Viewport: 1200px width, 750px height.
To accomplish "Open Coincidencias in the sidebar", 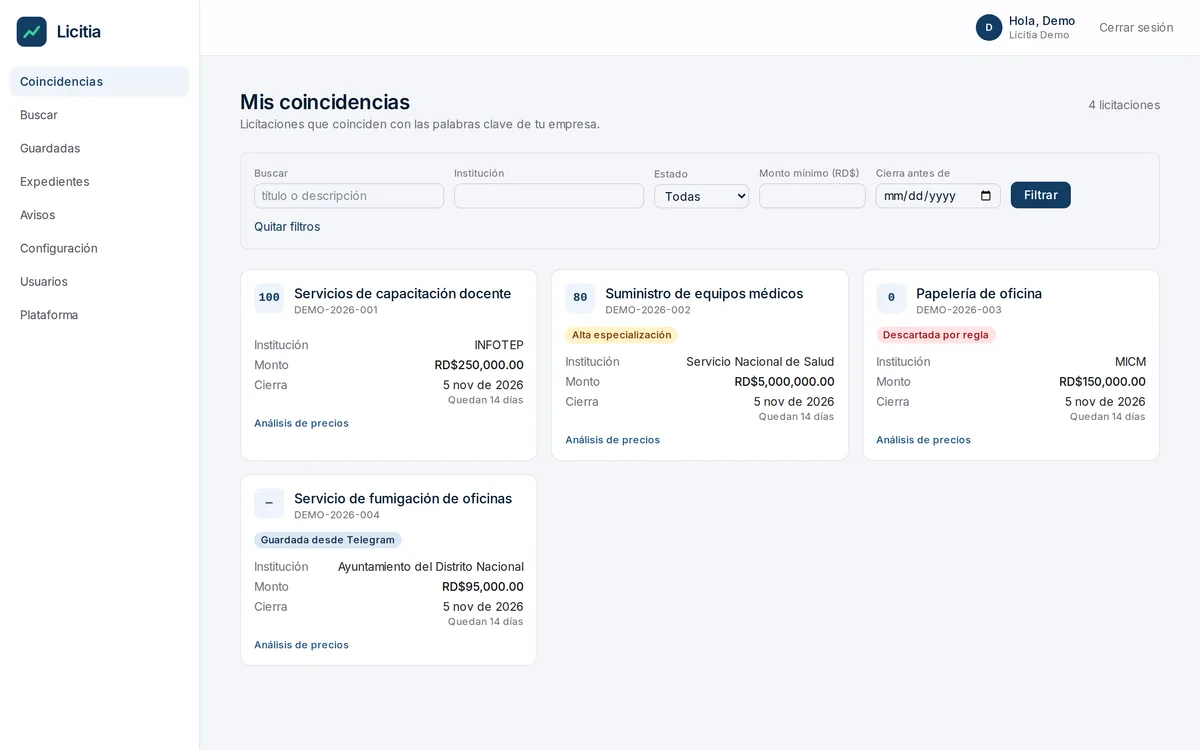I will (x=99, y=82).
